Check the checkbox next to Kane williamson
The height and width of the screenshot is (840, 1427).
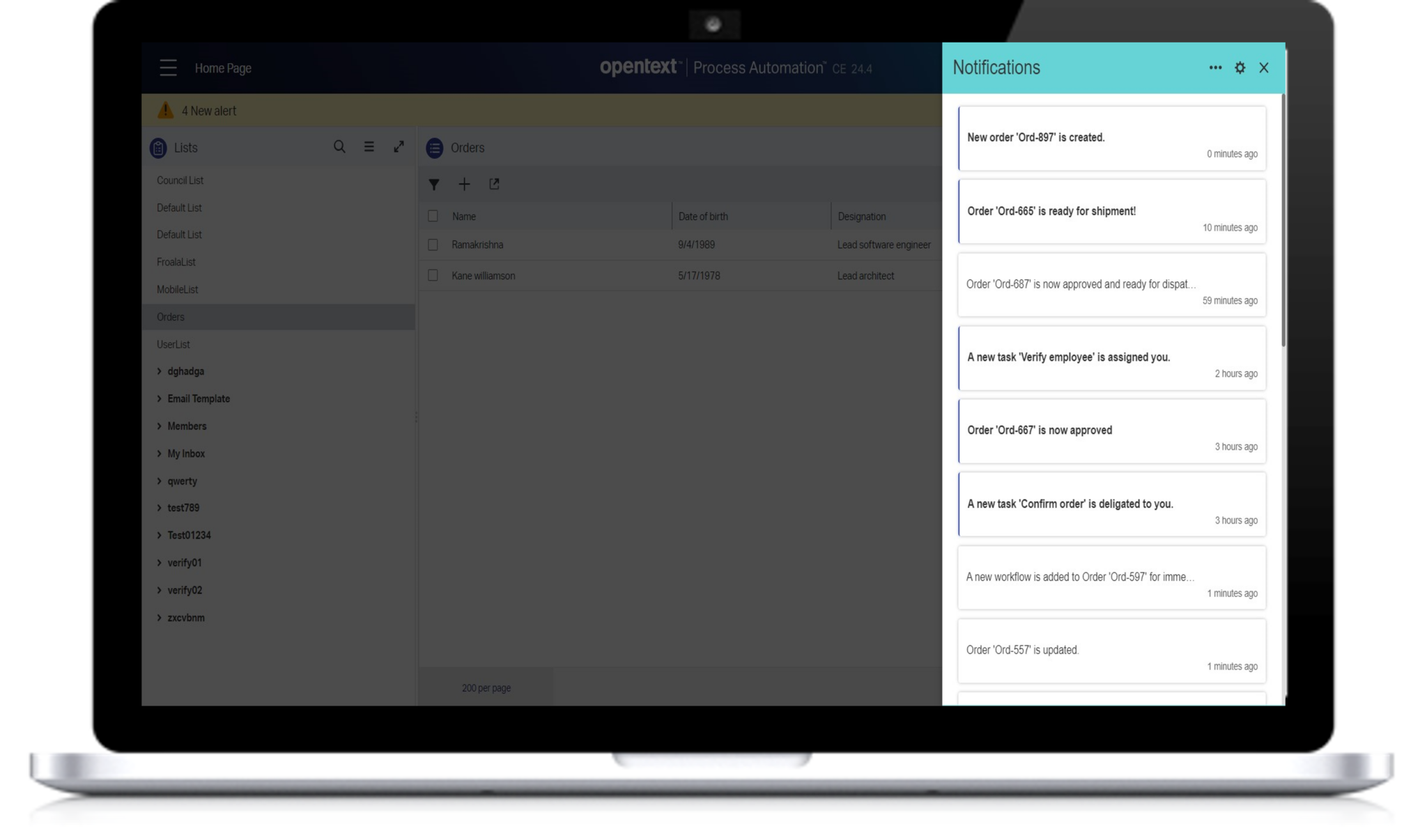coord(433,275)
